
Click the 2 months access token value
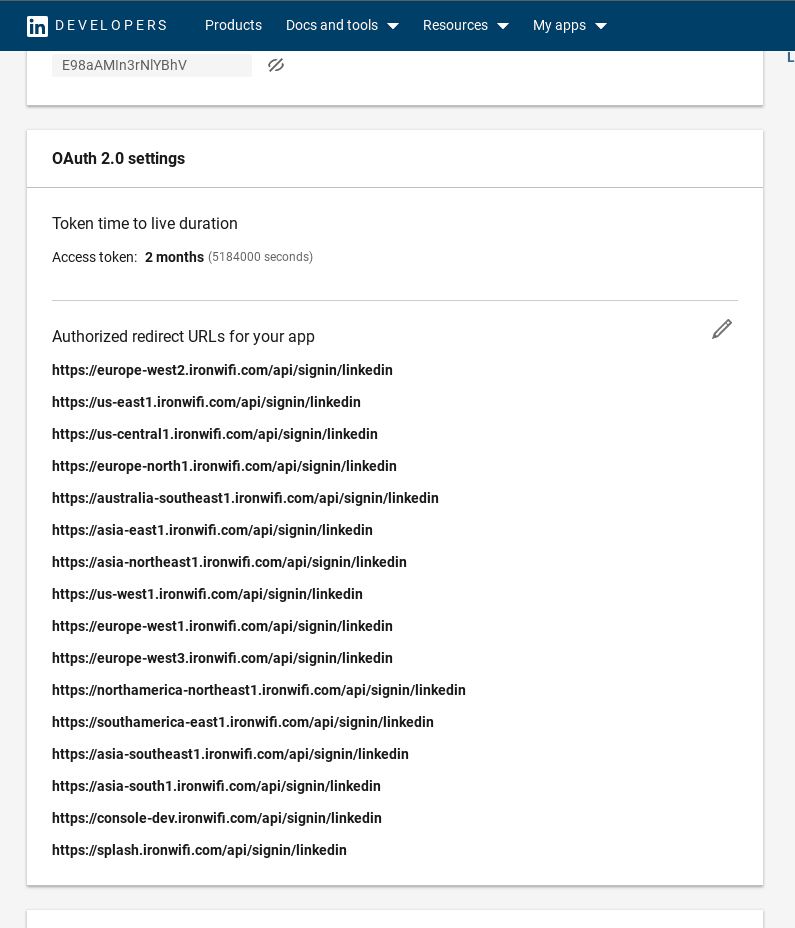175,257
